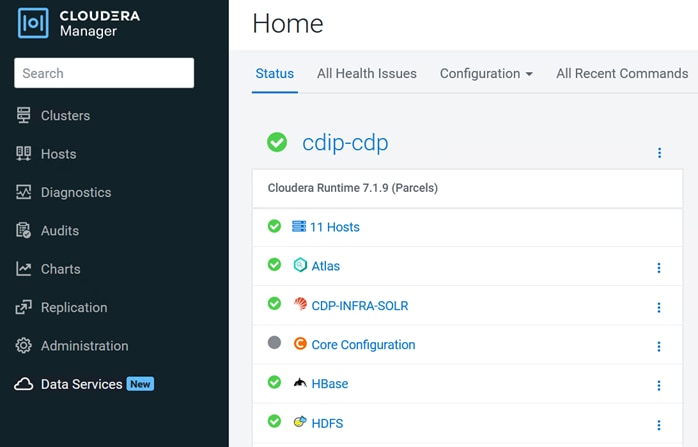Open Replication in the sidebar

(74, 307)
